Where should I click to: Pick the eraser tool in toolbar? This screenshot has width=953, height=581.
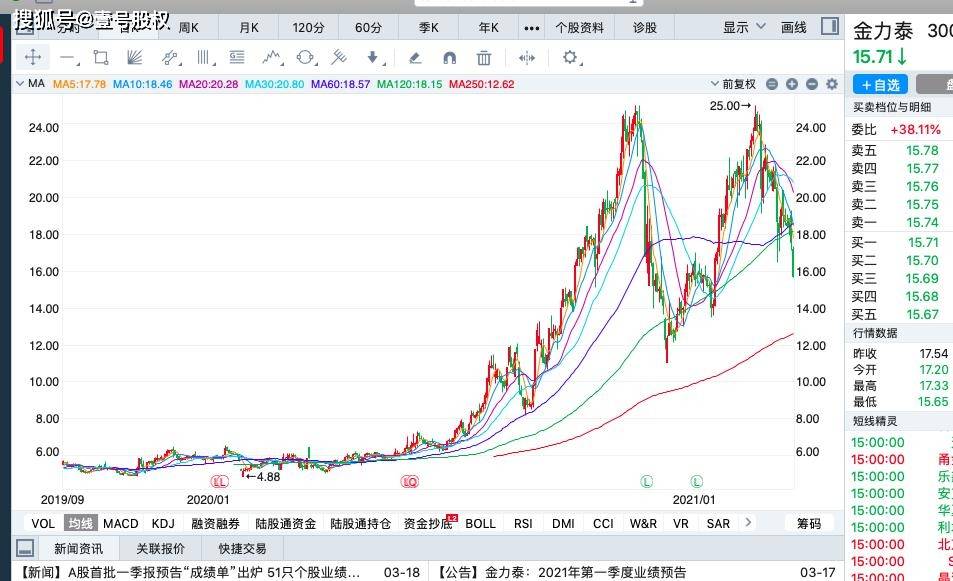415,58
